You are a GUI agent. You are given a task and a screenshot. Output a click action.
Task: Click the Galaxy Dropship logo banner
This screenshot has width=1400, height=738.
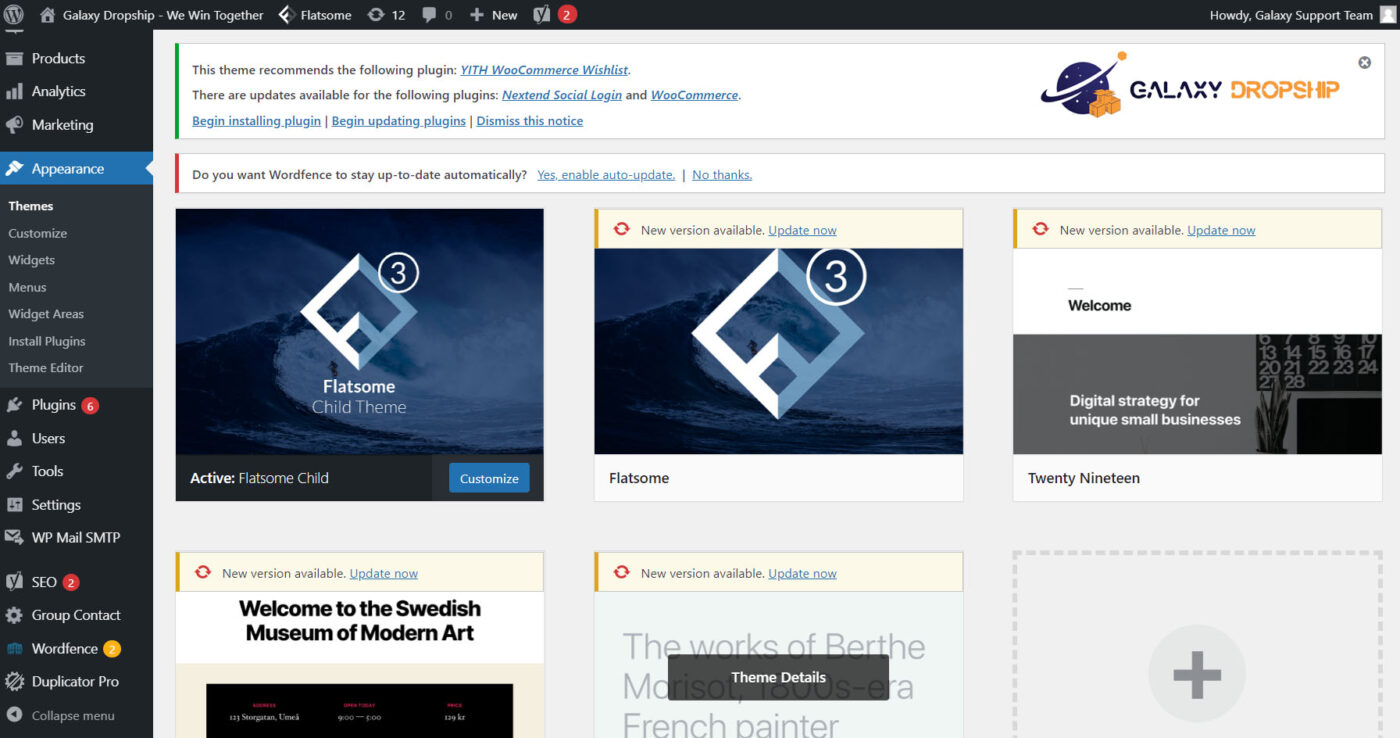tap(1190, 85)
